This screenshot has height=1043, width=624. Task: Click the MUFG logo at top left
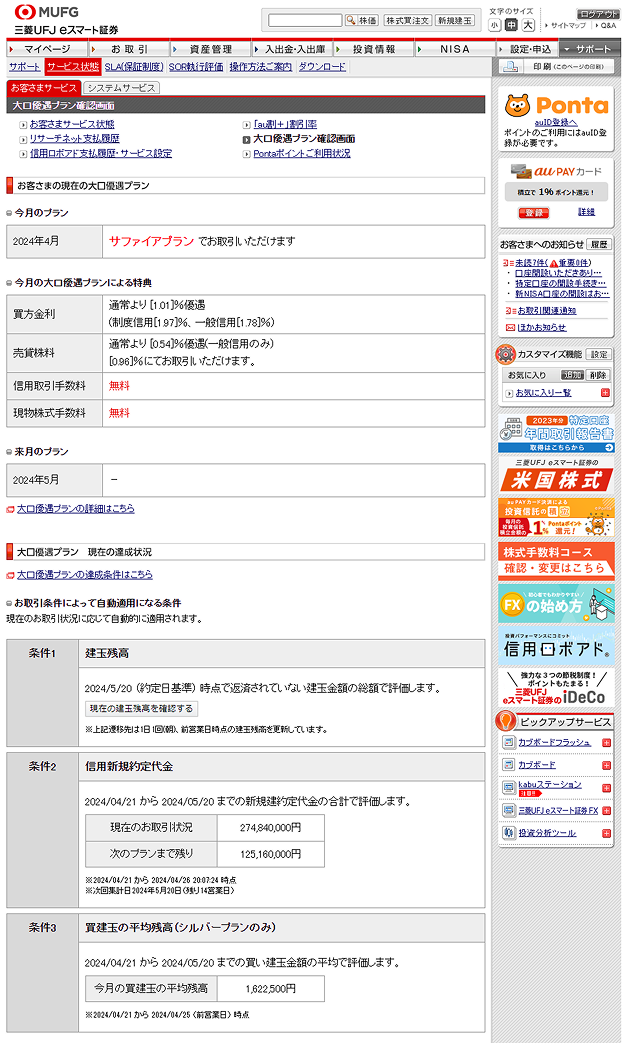[x=45, y=12]
